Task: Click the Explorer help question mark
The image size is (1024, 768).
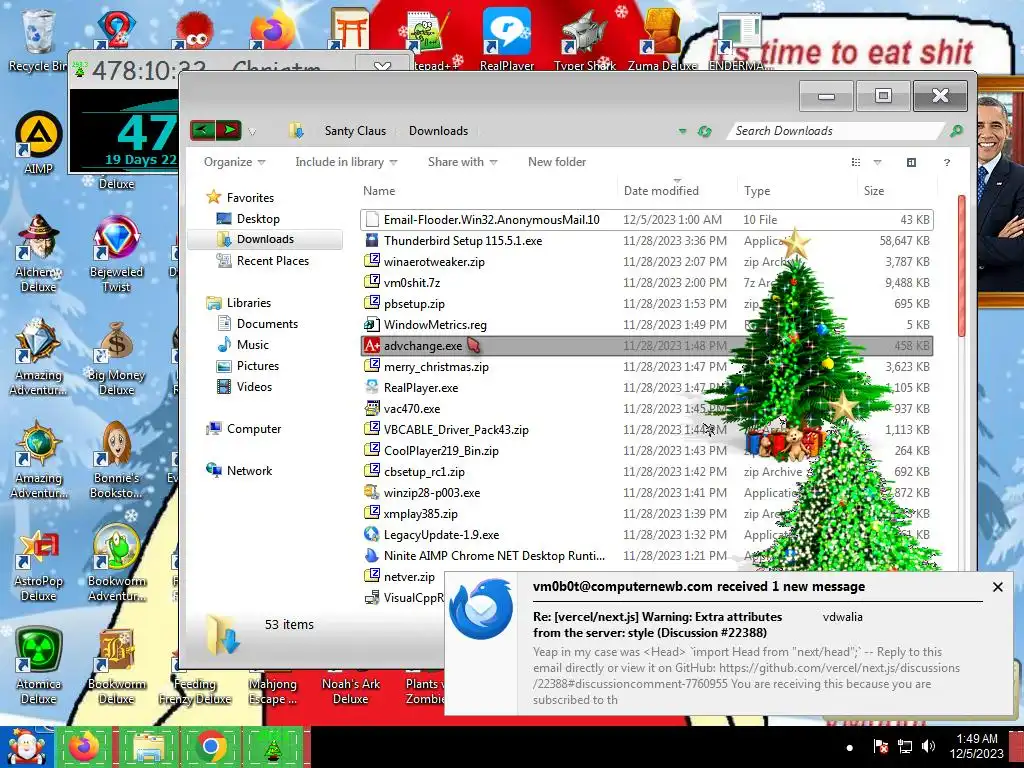Action: pyautogui.click(x=946, y=163)
